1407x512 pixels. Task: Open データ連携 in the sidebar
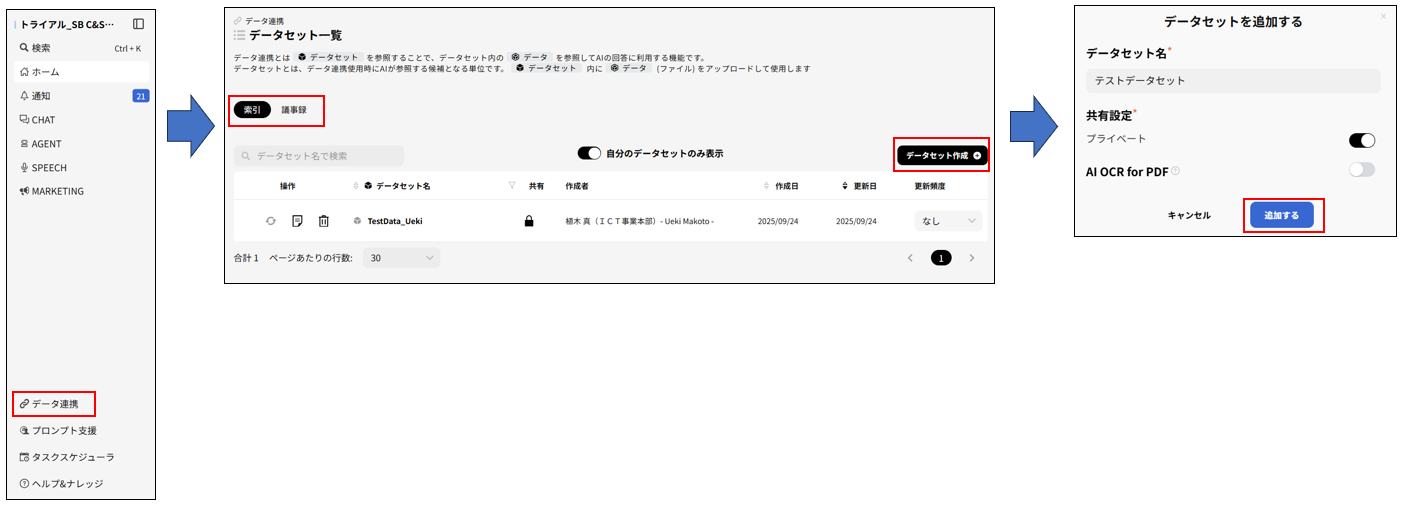(55, 404)
